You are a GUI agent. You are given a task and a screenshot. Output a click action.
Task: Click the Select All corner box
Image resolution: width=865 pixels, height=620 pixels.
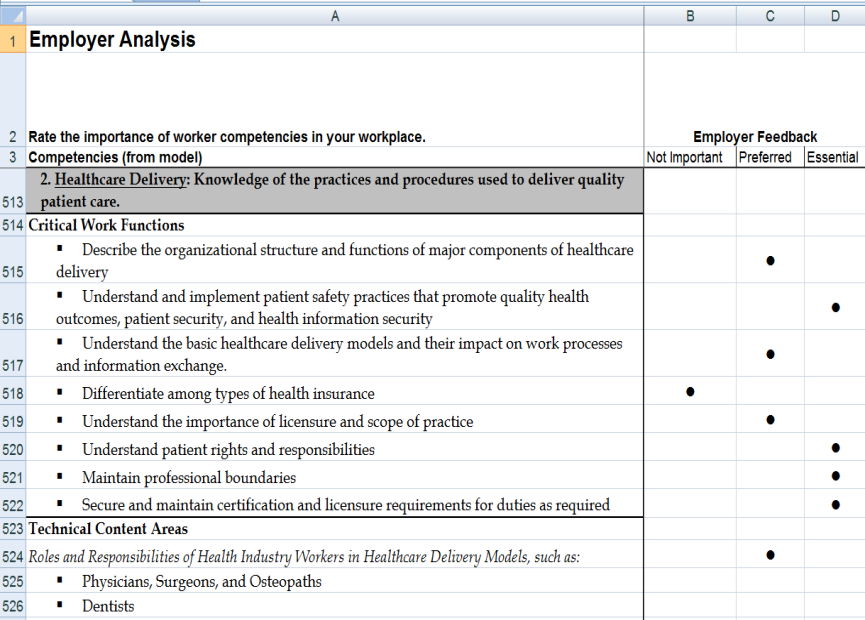pos(12,16)
